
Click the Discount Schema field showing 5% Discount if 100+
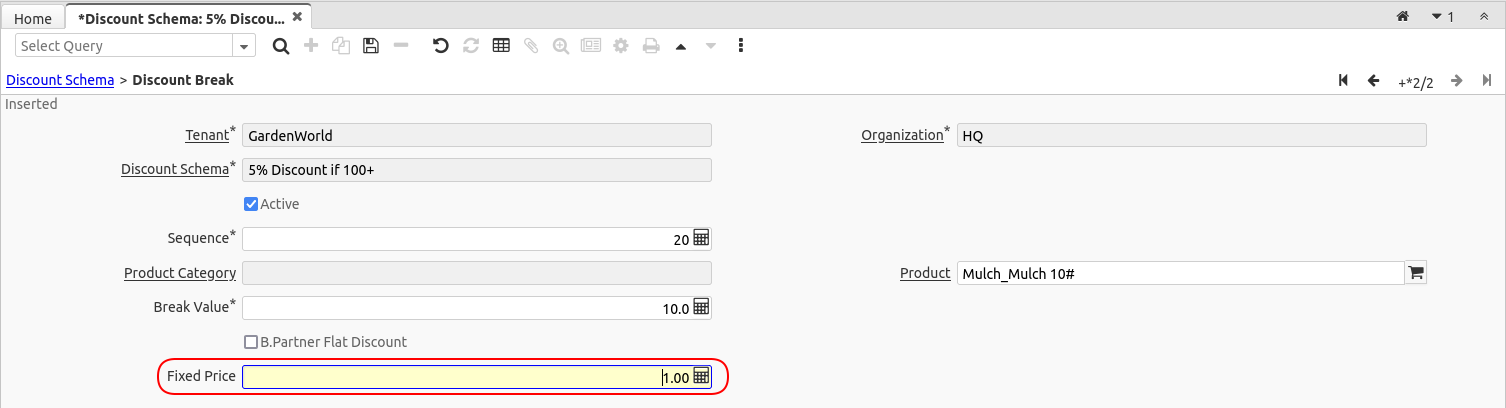(x=477, y=170)
